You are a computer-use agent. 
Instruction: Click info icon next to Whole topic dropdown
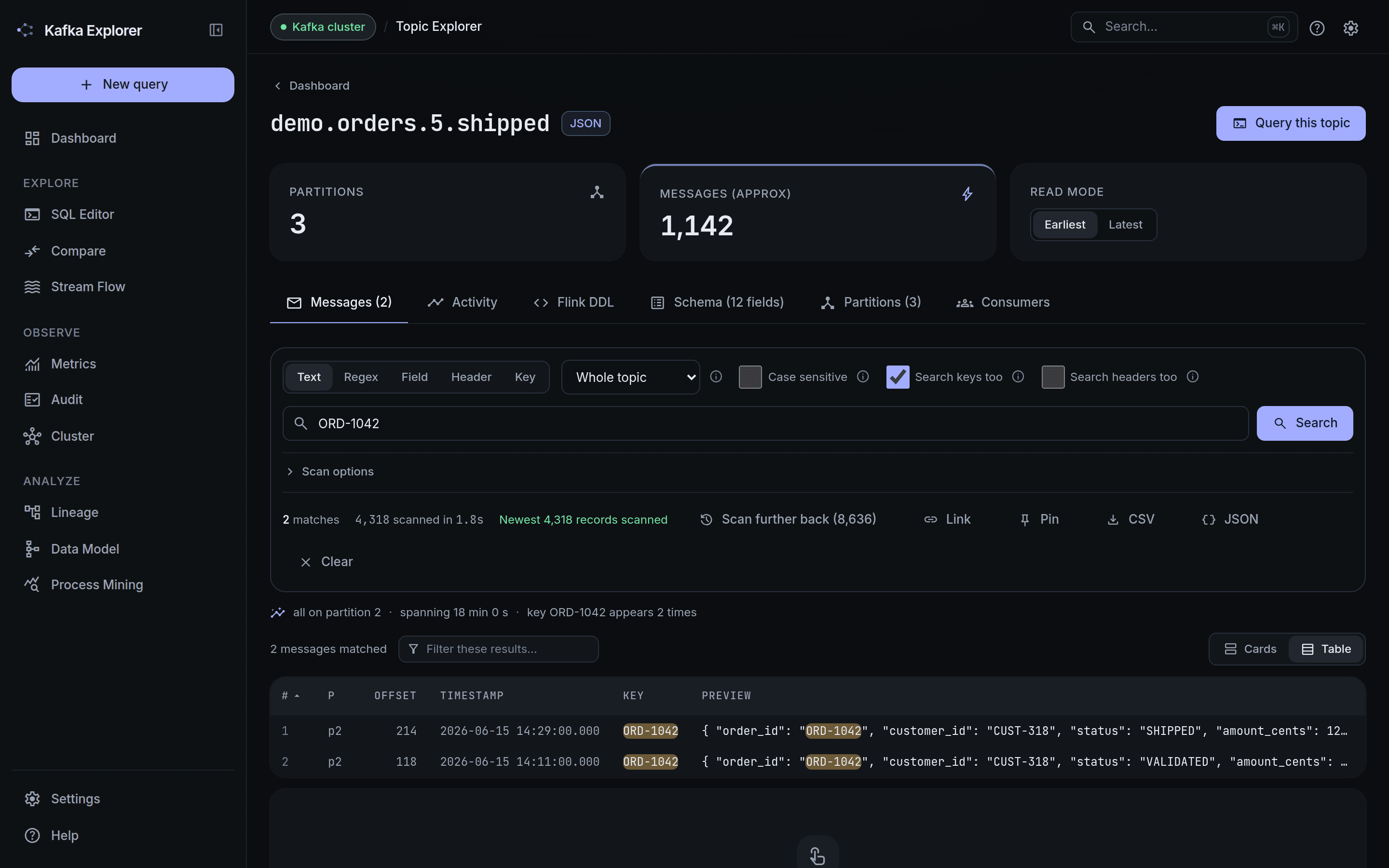(716, 377)
